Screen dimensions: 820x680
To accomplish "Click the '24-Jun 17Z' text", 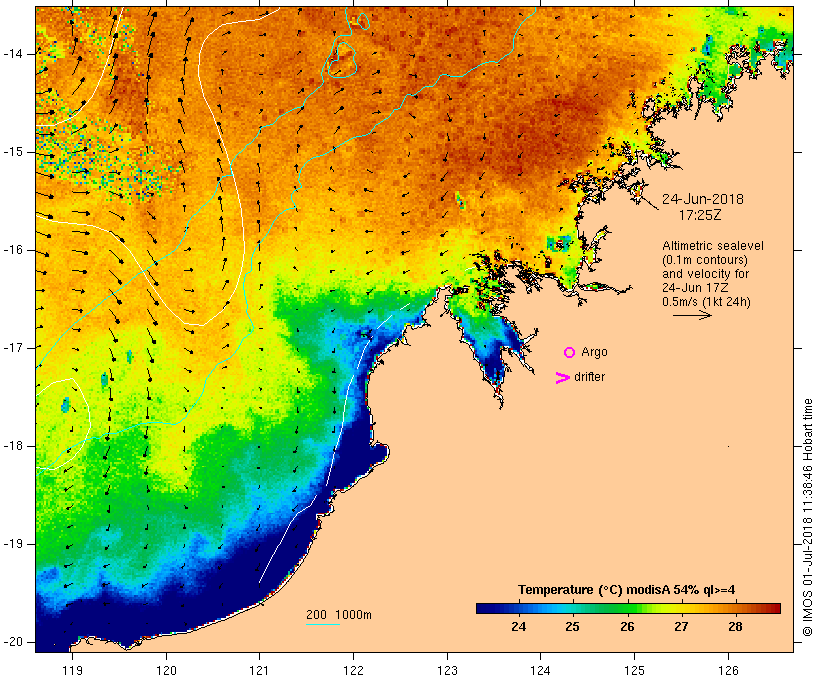I will tap(695, 288).
